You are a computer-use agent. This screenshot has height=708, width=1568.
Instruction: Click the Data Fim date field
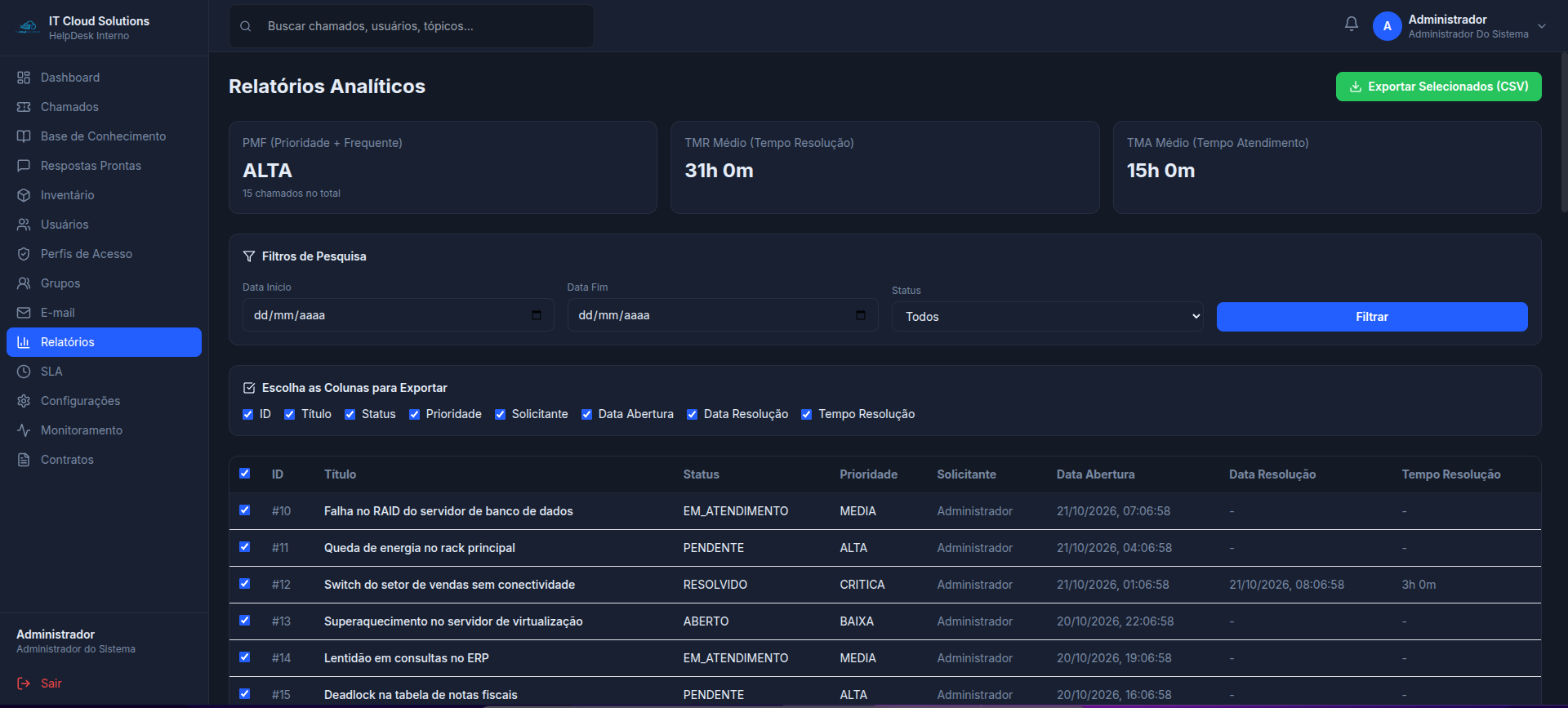click(723, 315)
